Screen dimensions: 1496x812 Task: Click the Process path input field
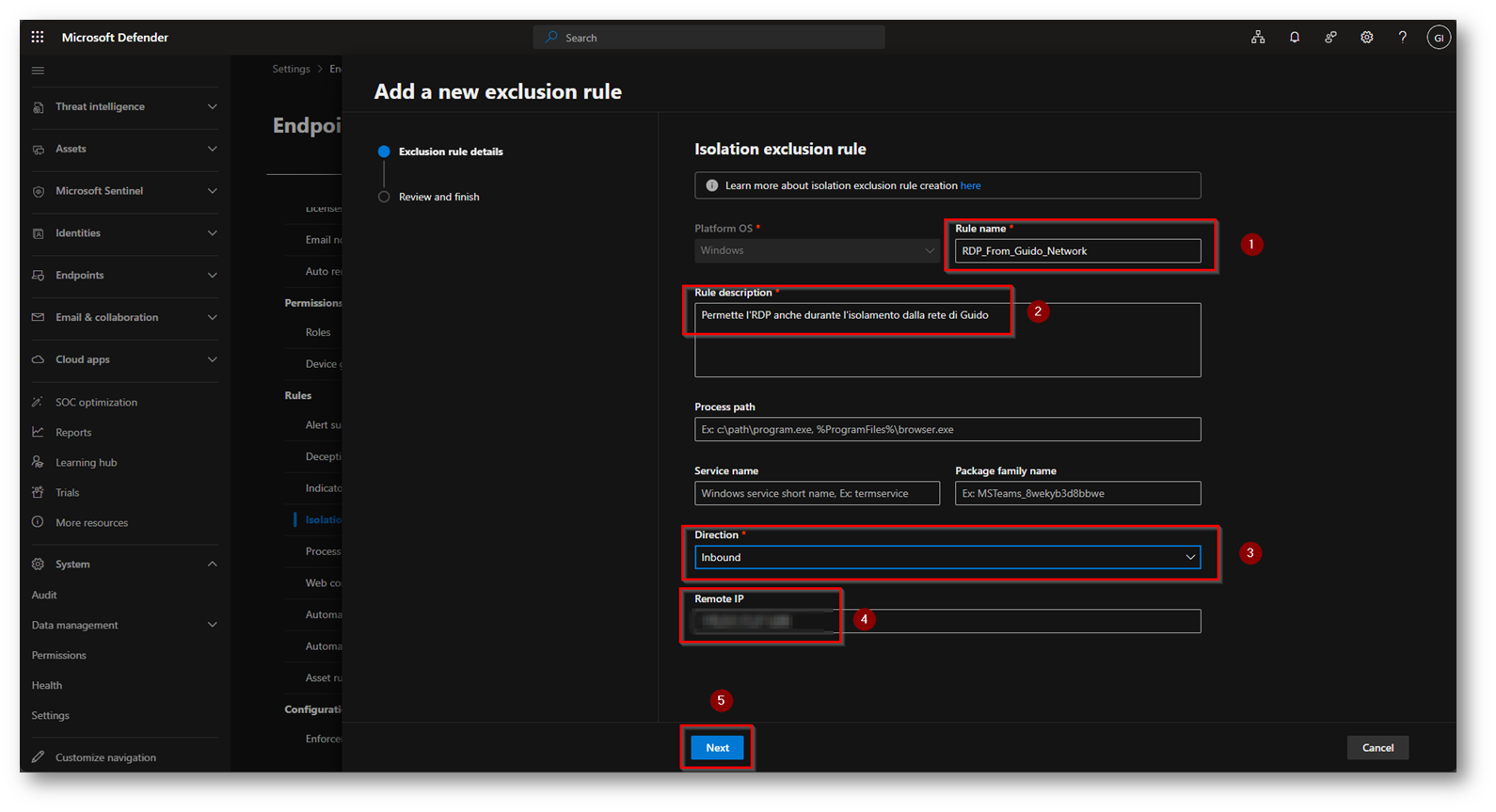click(x=947, y=429)
